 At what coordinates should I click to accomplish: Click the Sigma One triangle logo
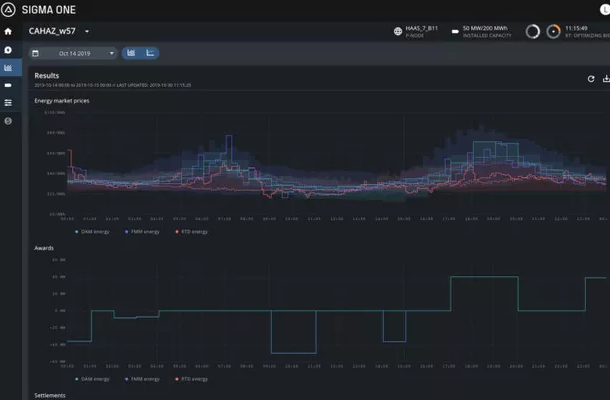click(9, 9)
